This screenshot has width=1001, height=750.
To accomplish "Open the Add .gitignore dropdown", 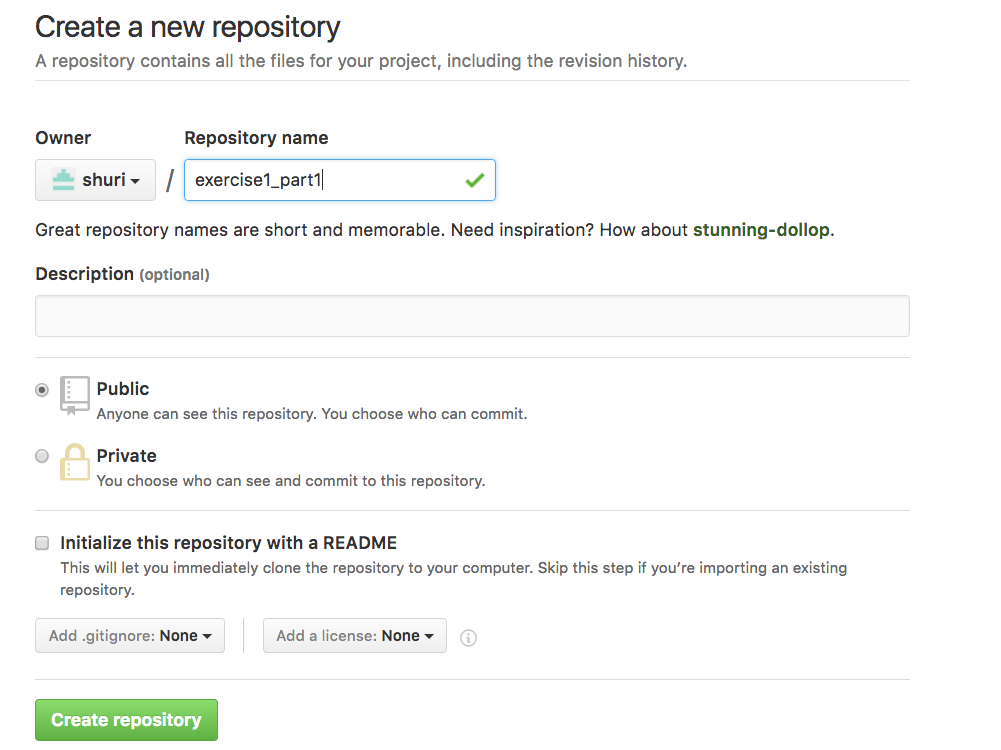I will pos(130,636).
